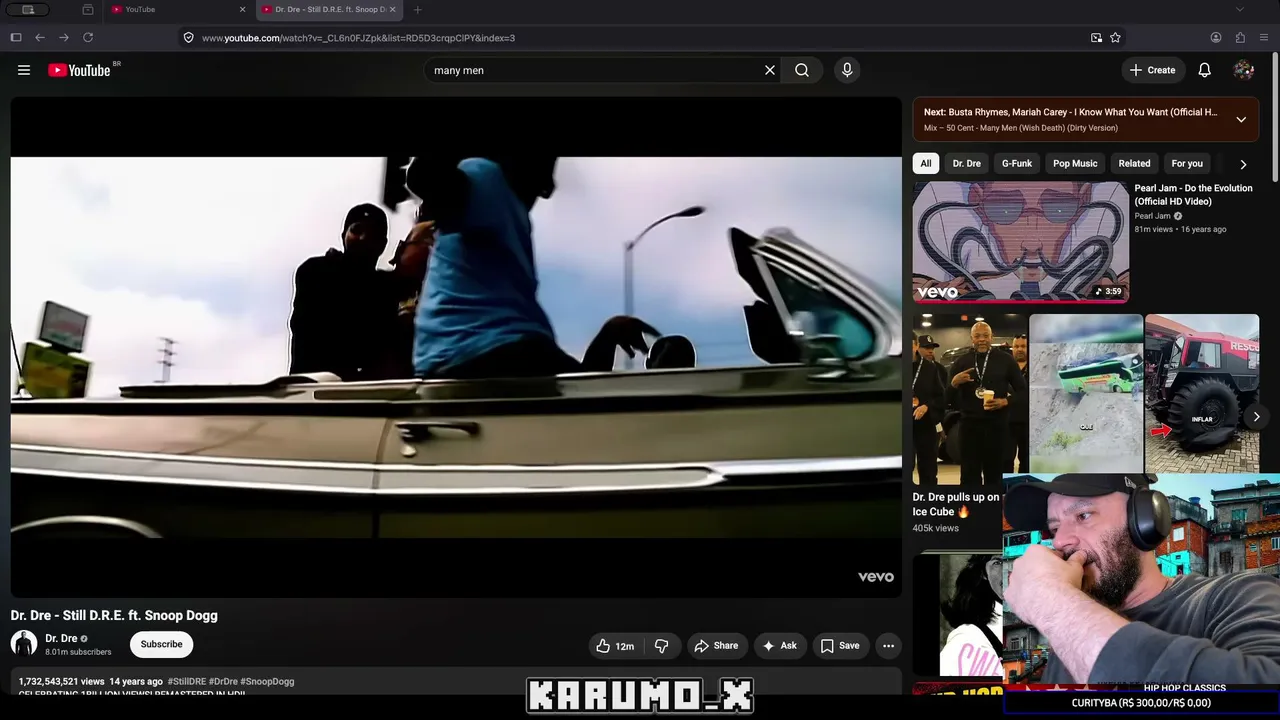Click the Ask button
This screenshot has height=720, width=1280.
point(780,646)
